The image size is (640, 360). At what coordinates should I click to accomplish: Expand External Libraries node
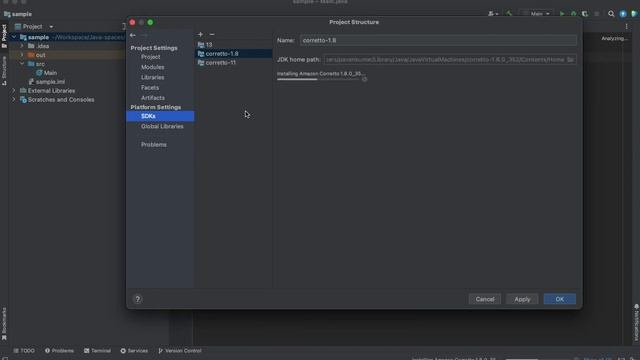(14, 91)
